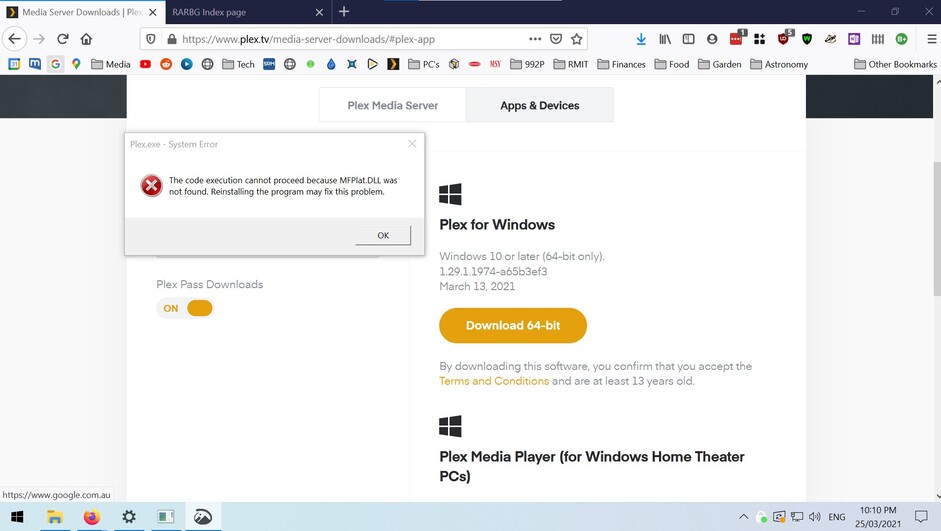This screenshot has height=531, width=941.
Task: Open the Windows notification center
Action: coord(921,517)
